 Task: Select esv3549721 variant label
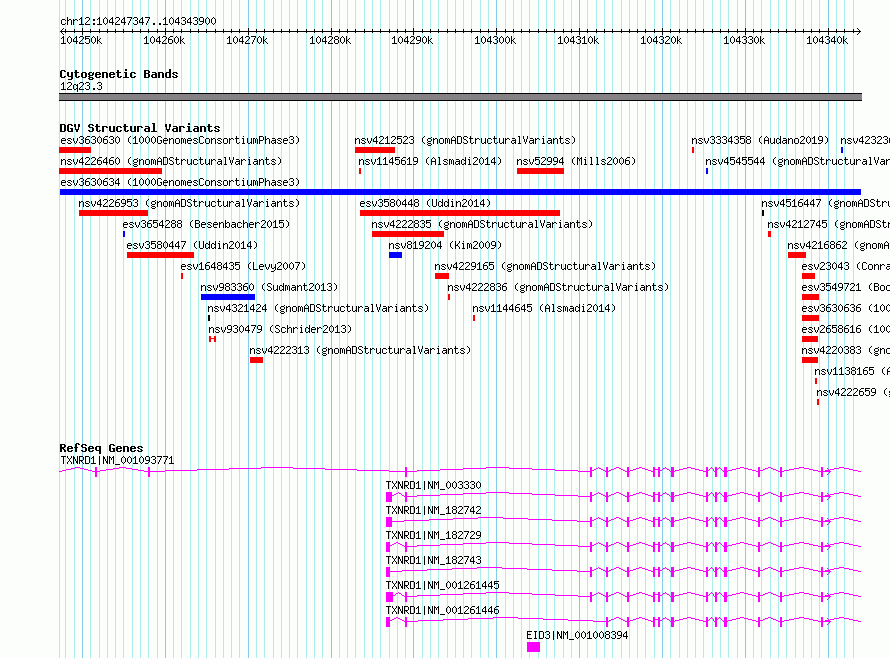point(846,287)
